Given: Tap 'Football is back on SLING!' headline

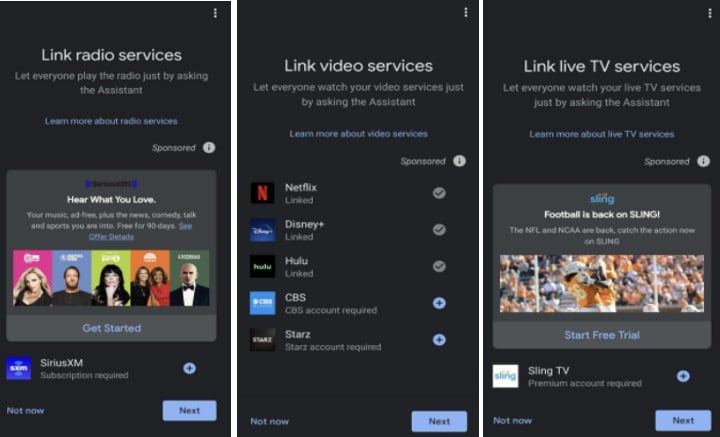Looking at the screenshot, I should pos(602,214).
